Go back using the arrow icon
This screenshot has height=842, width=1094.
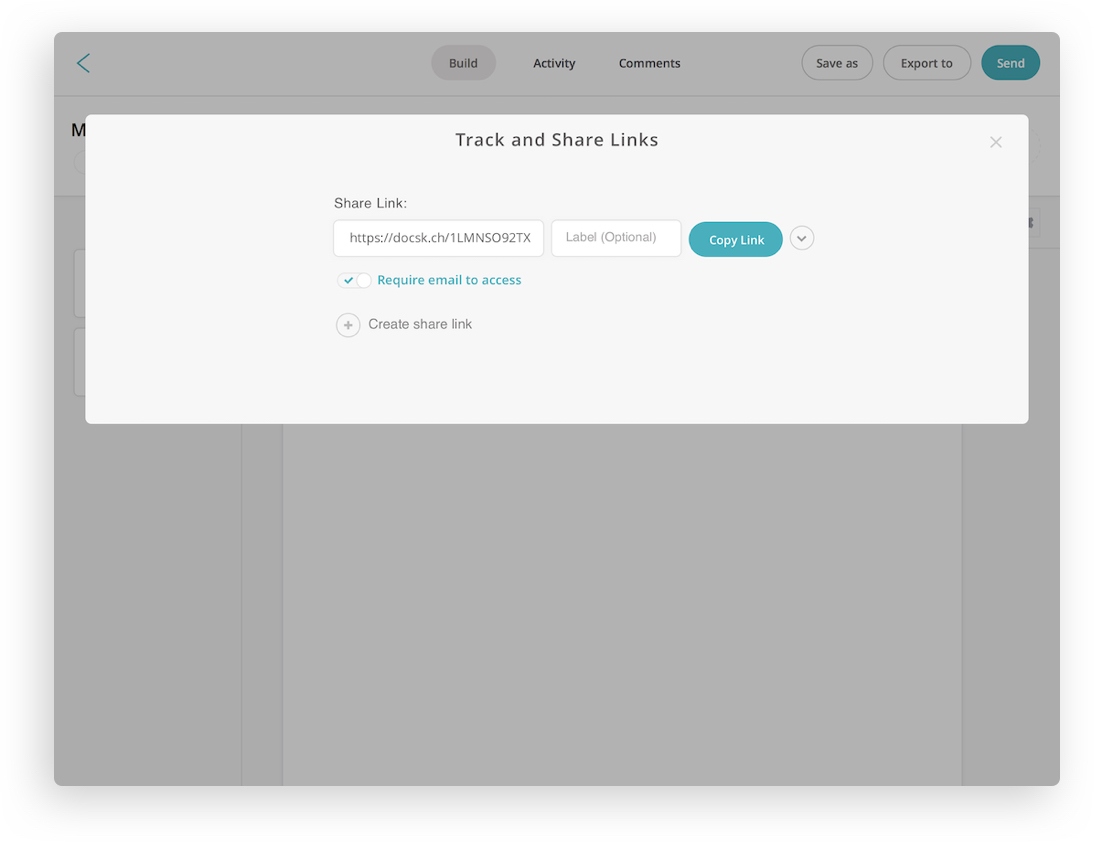point(83,63)
